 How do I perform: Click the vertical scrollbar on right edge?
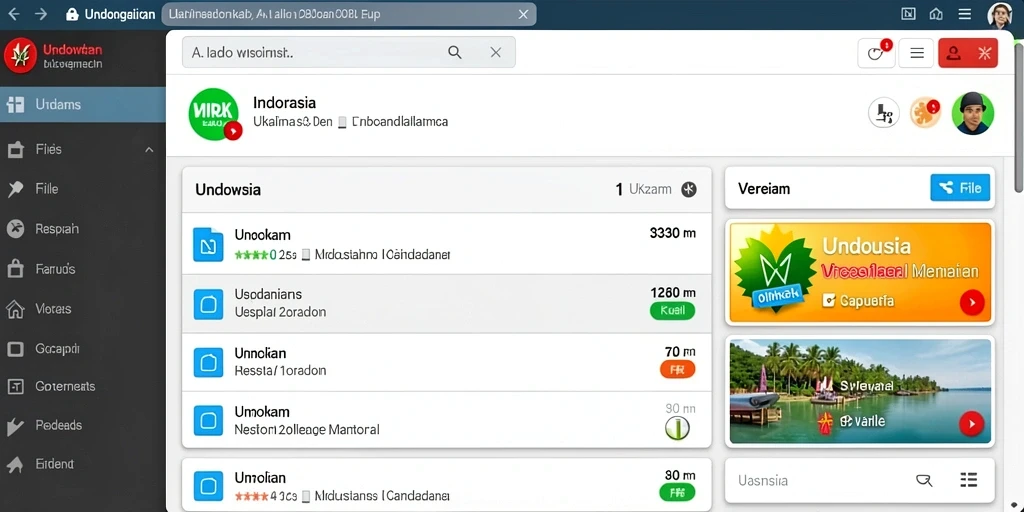click(x=1019, y=118)
